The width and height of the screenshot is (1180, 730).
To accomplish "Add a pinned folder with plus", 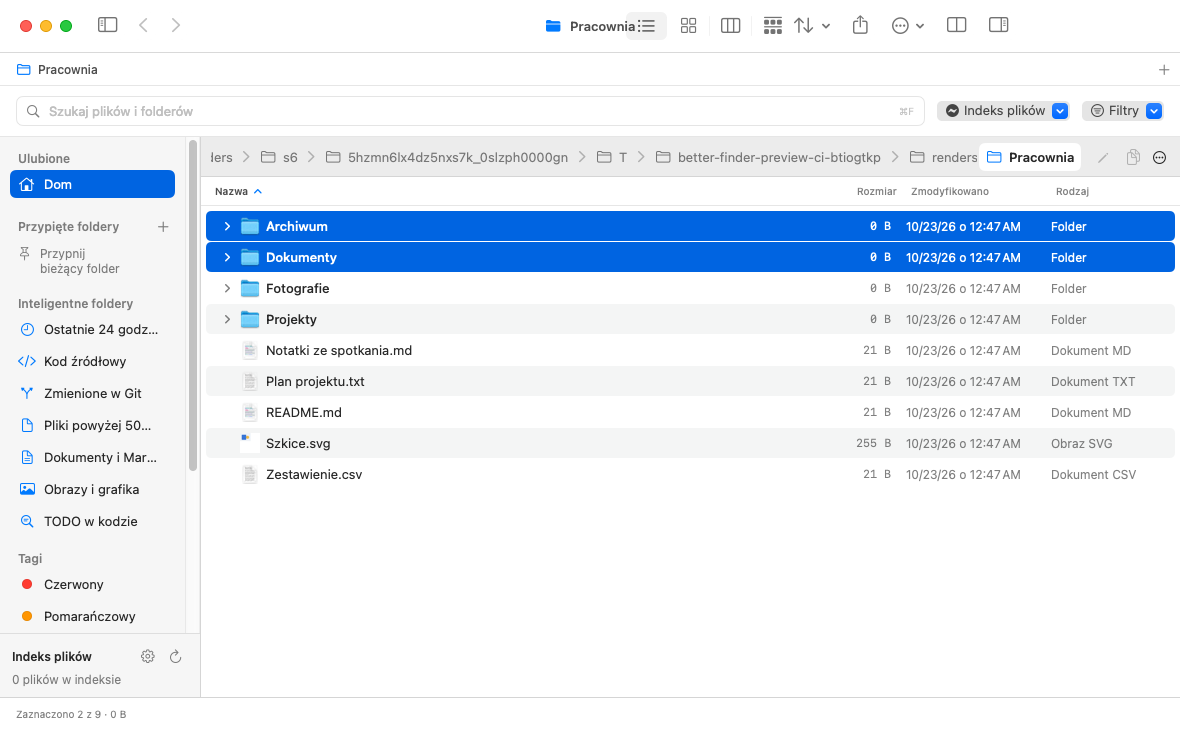I will tap(163, 227).
